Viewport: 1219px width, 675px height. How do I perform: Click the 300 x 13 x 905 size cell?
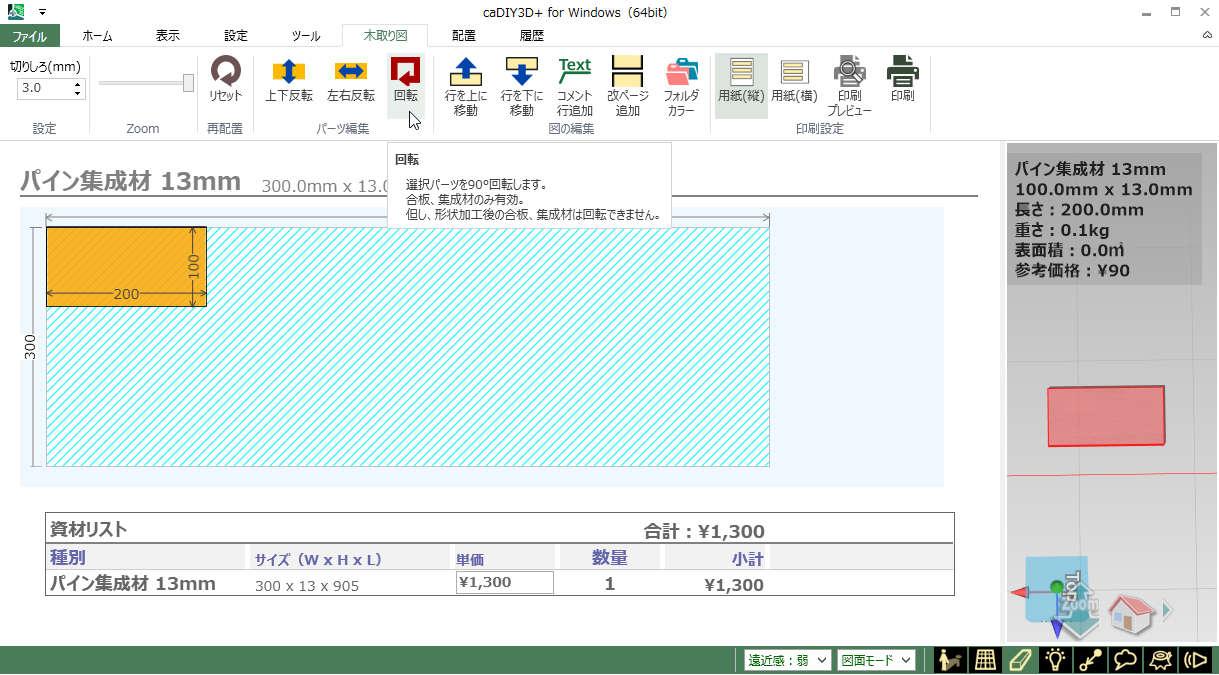coord(307,585)
